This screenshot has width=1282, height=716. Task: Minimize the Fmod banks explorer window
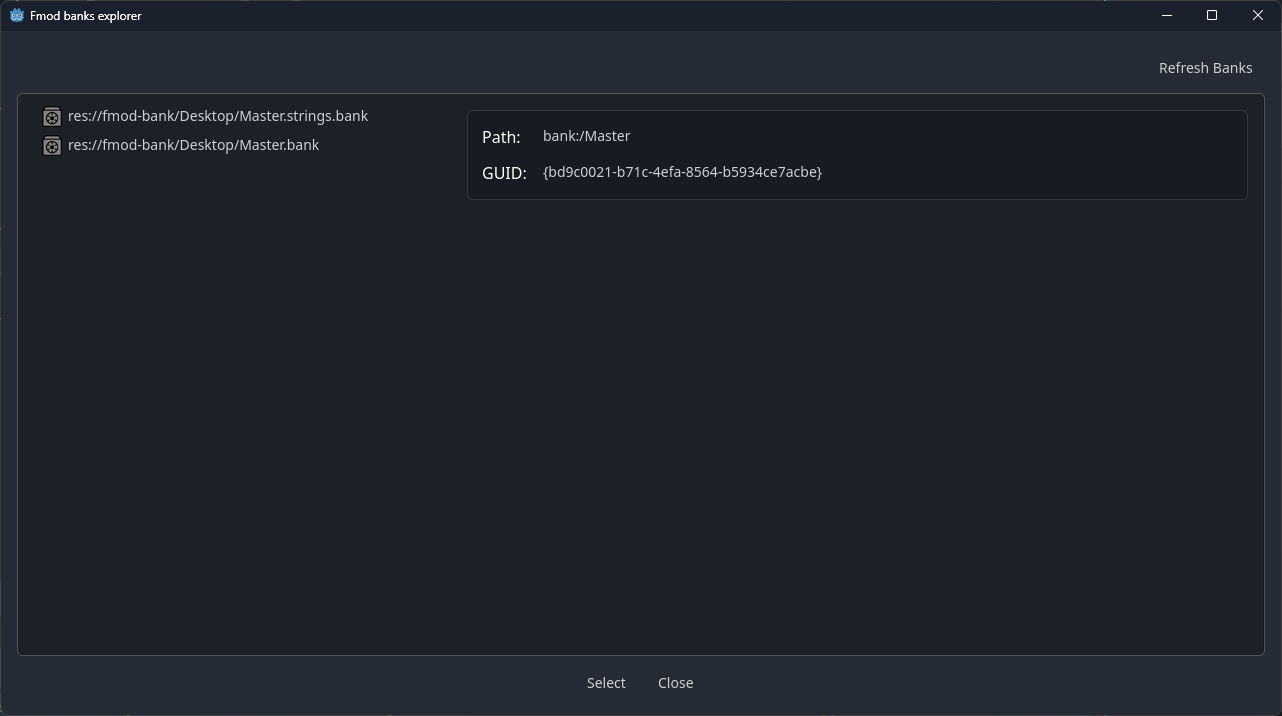(1166, 16)
